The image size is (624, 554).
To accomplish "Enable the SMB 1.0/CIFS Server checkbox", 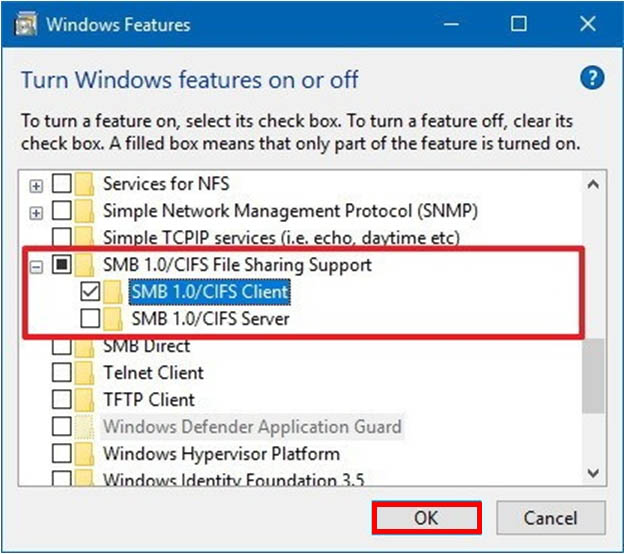I will pyautogui.click(x=90, y=319).
